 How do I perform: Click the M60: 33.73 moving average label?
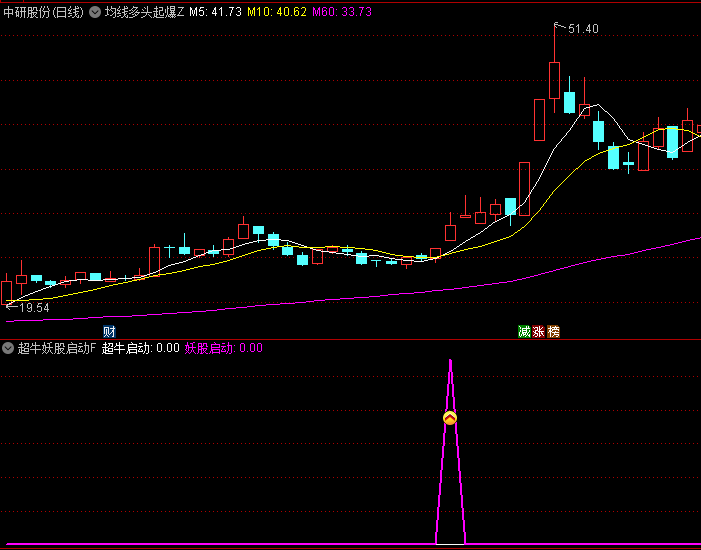pos(342,12)
